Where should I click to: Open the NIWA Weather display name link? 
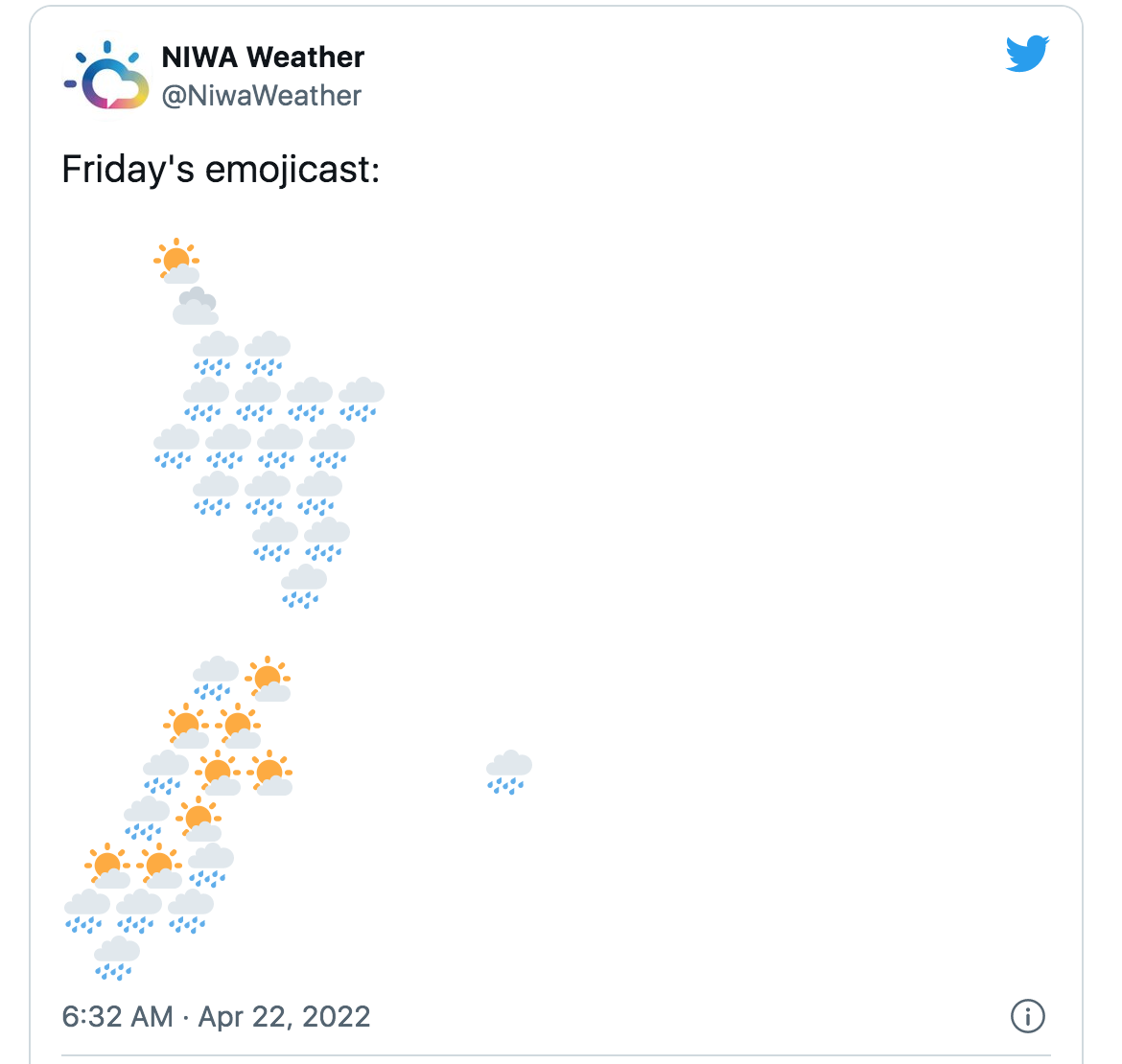pos(263,58)
